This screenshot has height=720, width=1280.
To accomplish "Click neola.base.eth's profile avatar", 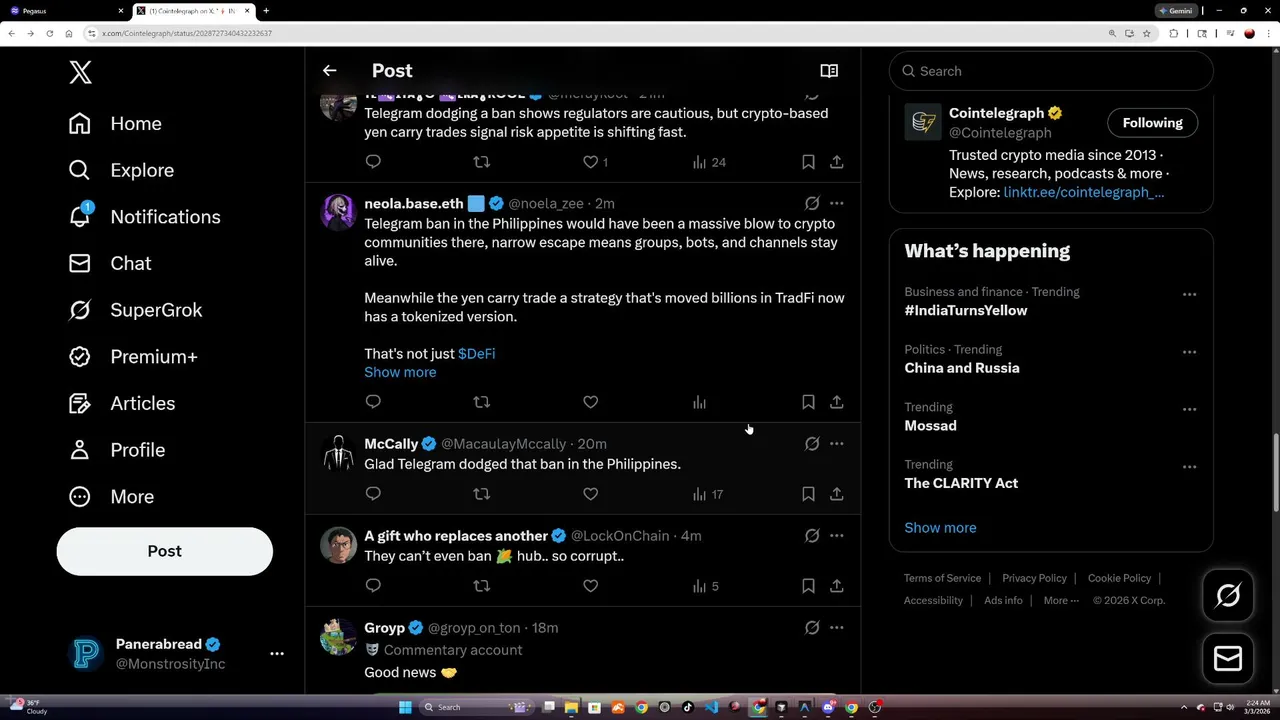I will [x=338, y=212].
